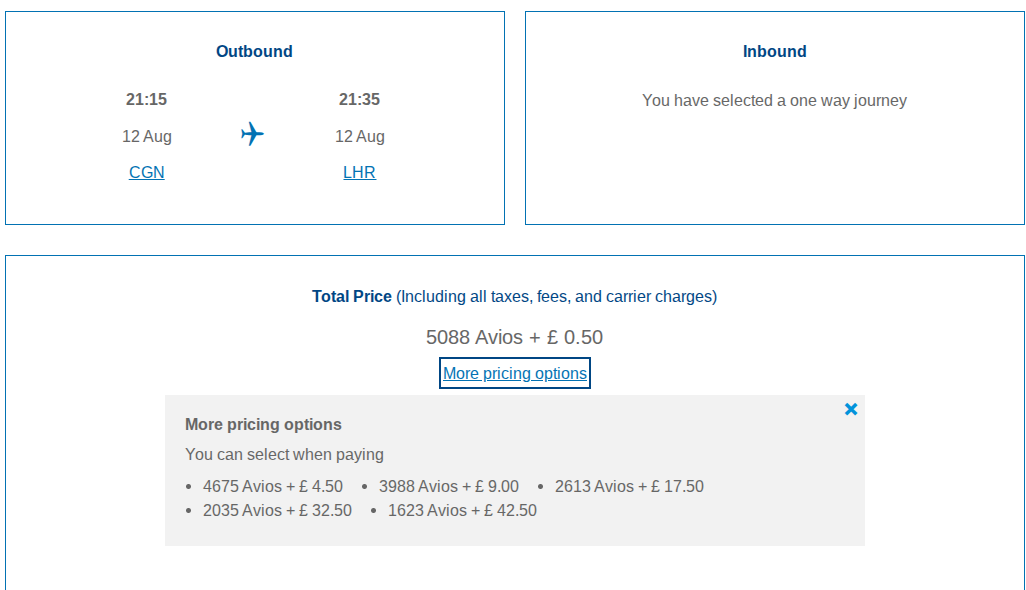Click the 'You can select when paying' text
This screenshot has height=590, width=1026.
pos(284,454)
